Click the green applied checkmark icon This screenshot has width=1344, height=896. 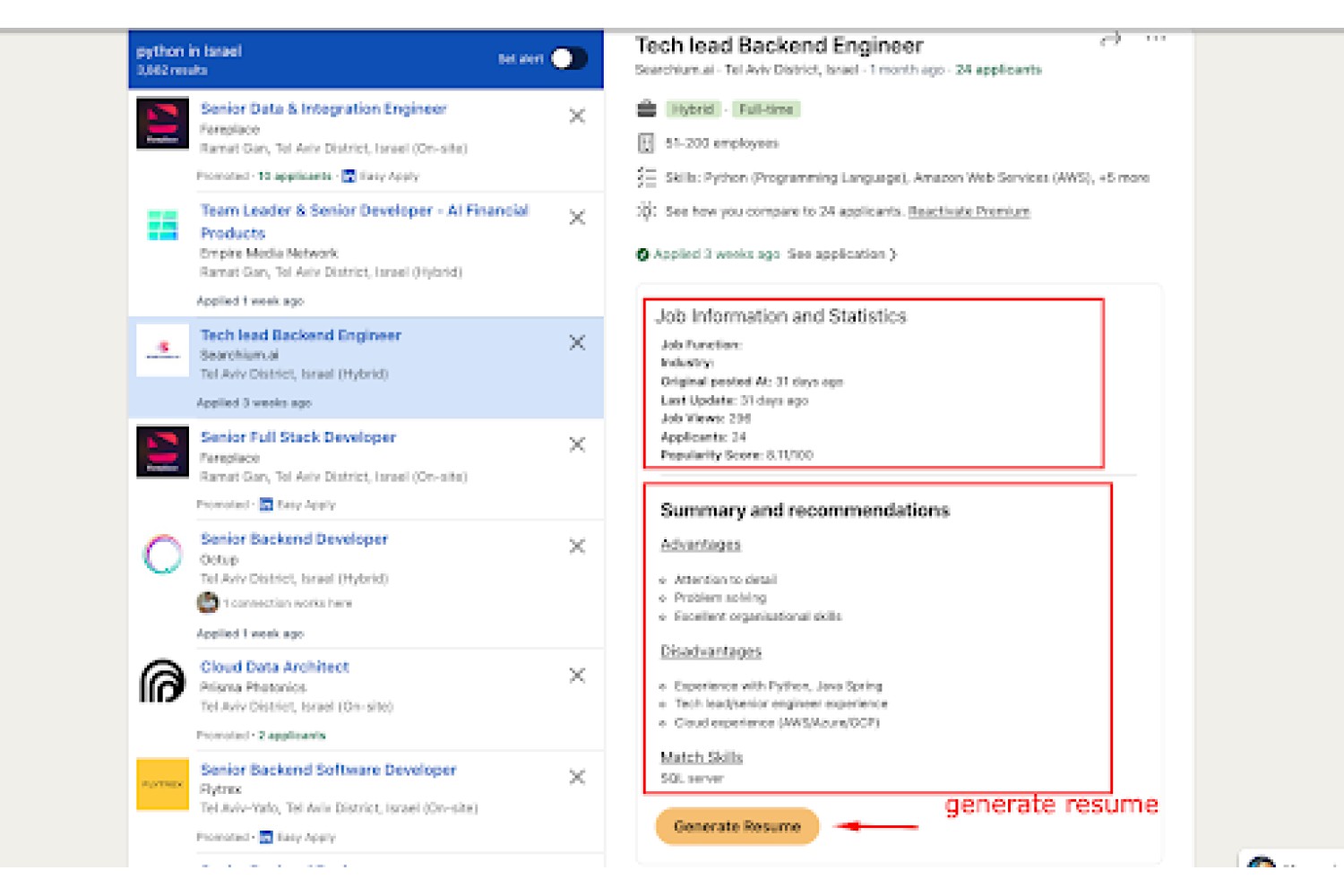[642, 254]
